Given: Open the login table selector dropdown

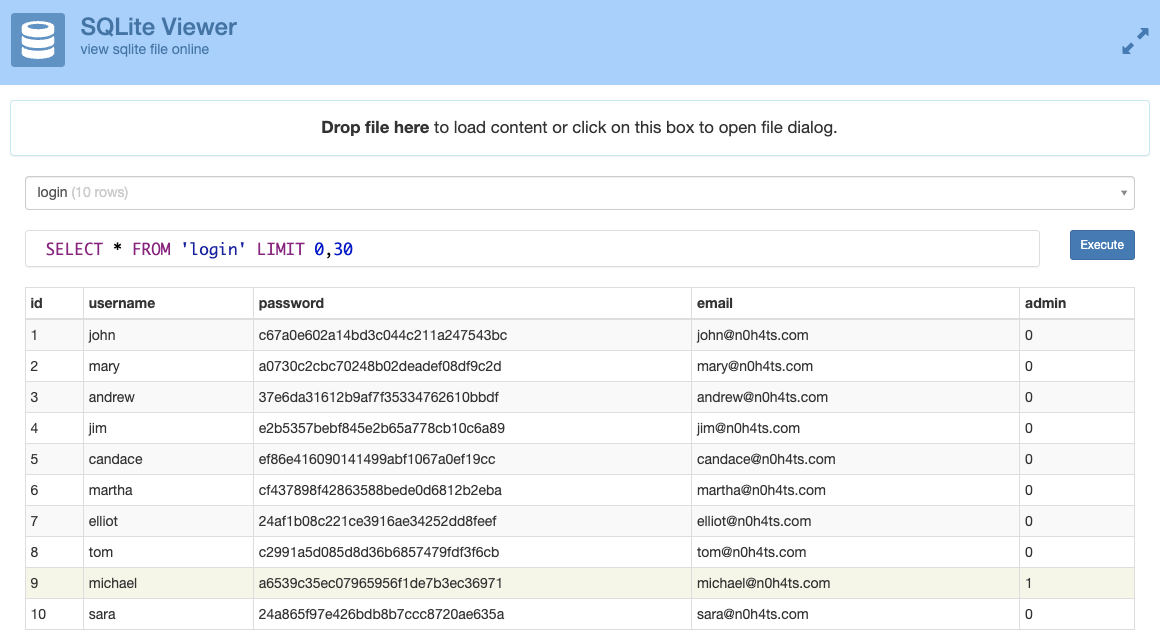Looking at the screenshot, I should (579, 193).
